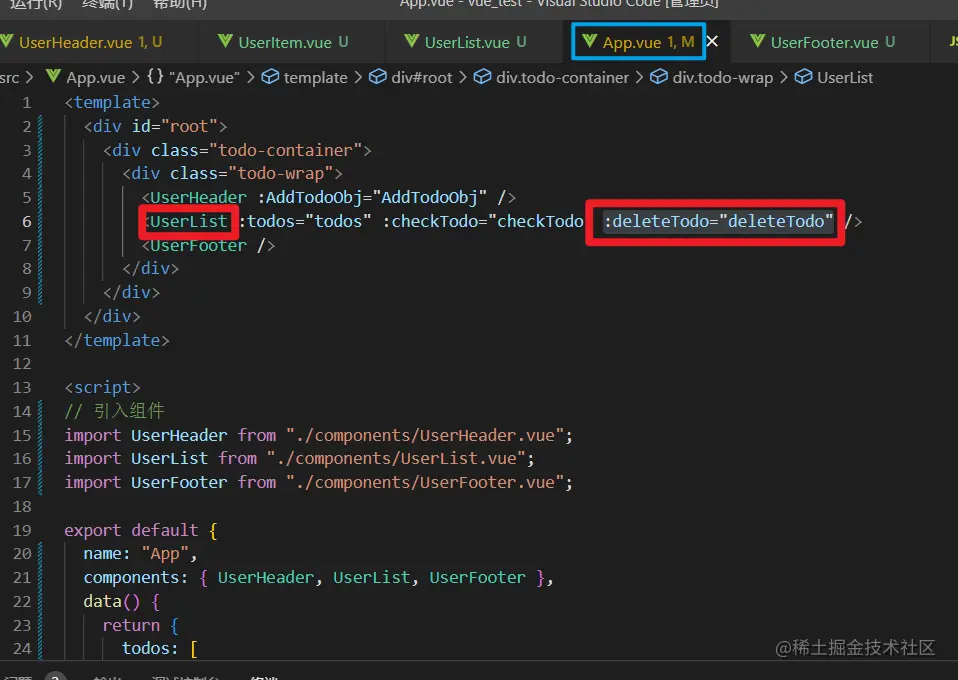Click the UserHeader tag on line 5
This screenshot has height=680, width=958.
coord(198,198)
